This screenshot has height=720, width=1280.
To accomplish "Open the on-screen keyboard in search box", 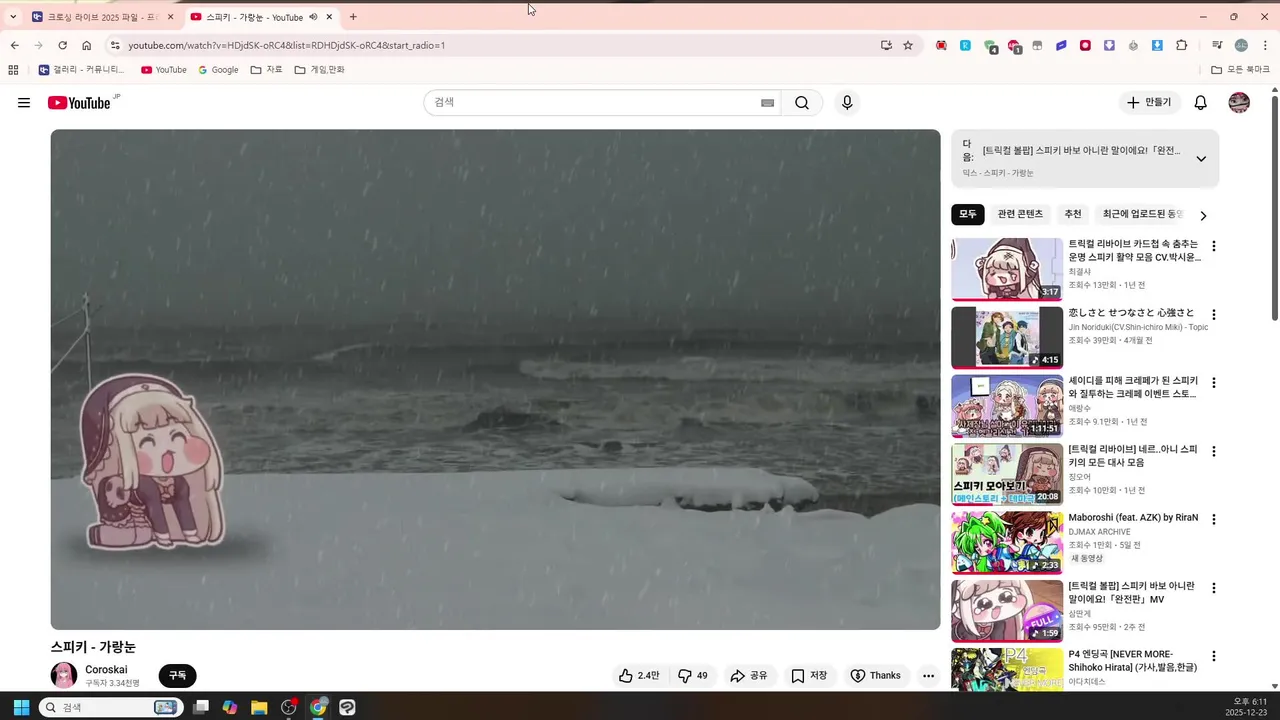I will point(767,103).
